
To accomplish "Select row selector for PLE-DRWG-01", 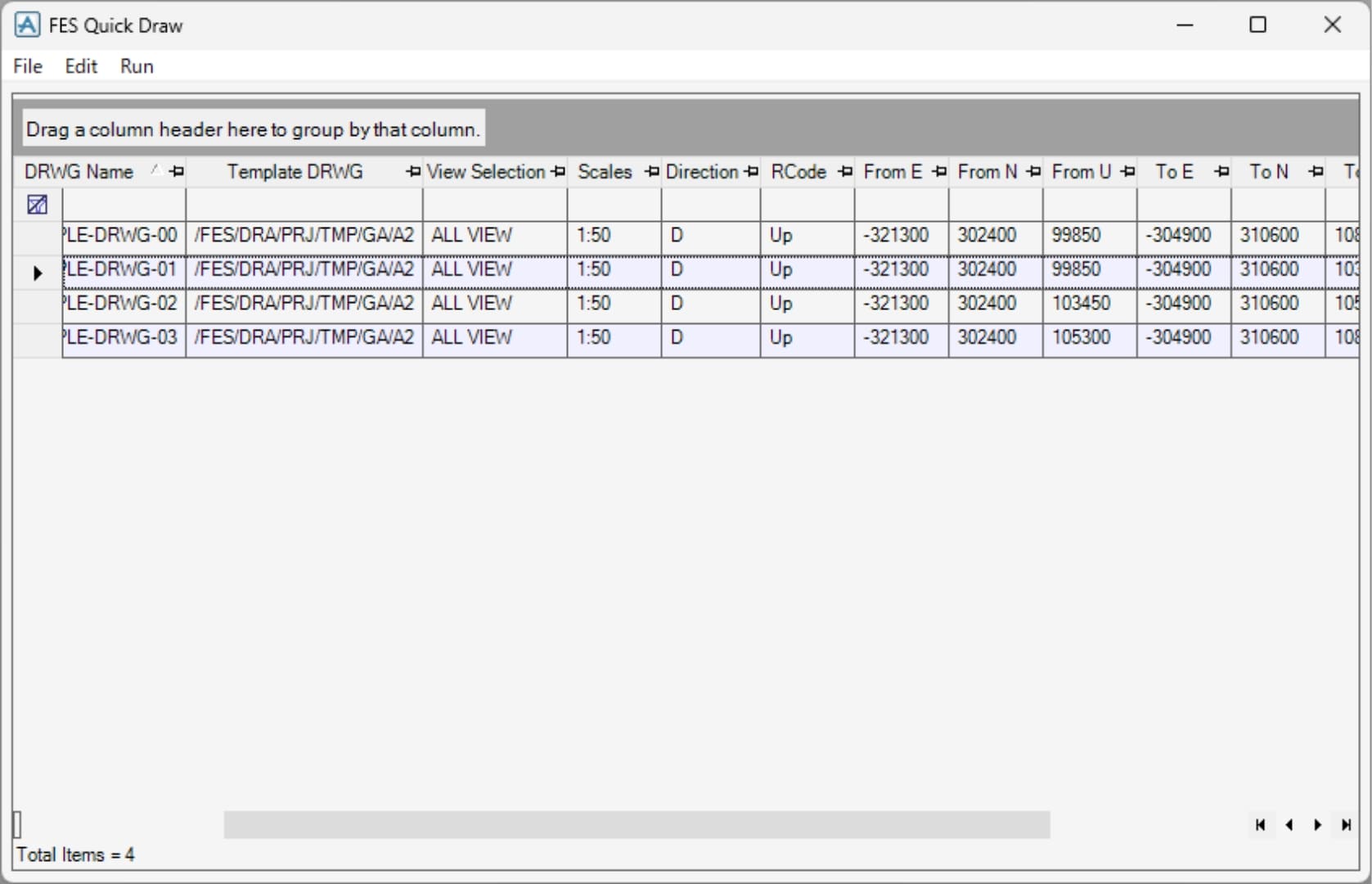I will (38, 273).
